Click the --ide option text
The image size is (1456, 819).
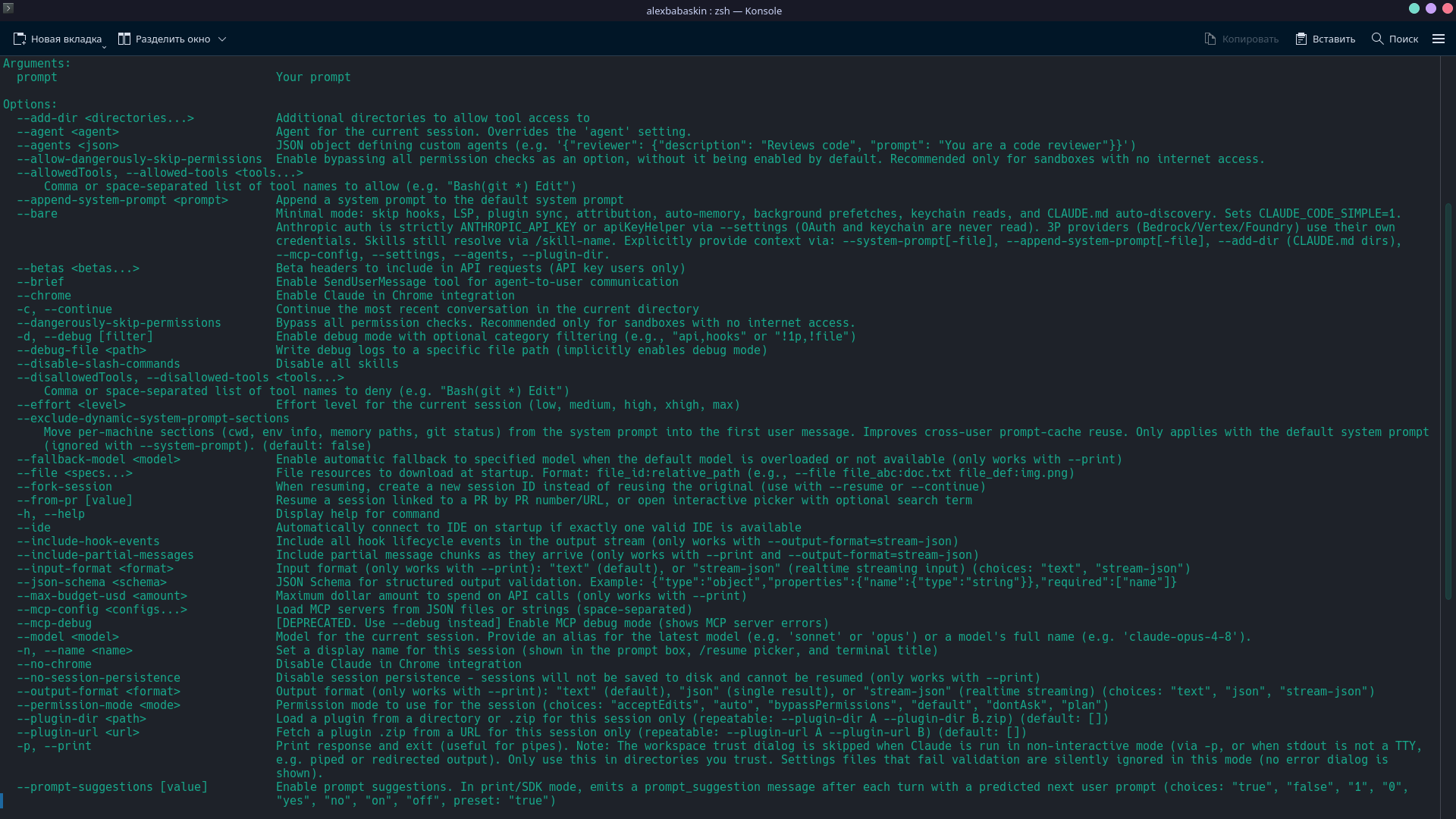(x=33, y=528)
